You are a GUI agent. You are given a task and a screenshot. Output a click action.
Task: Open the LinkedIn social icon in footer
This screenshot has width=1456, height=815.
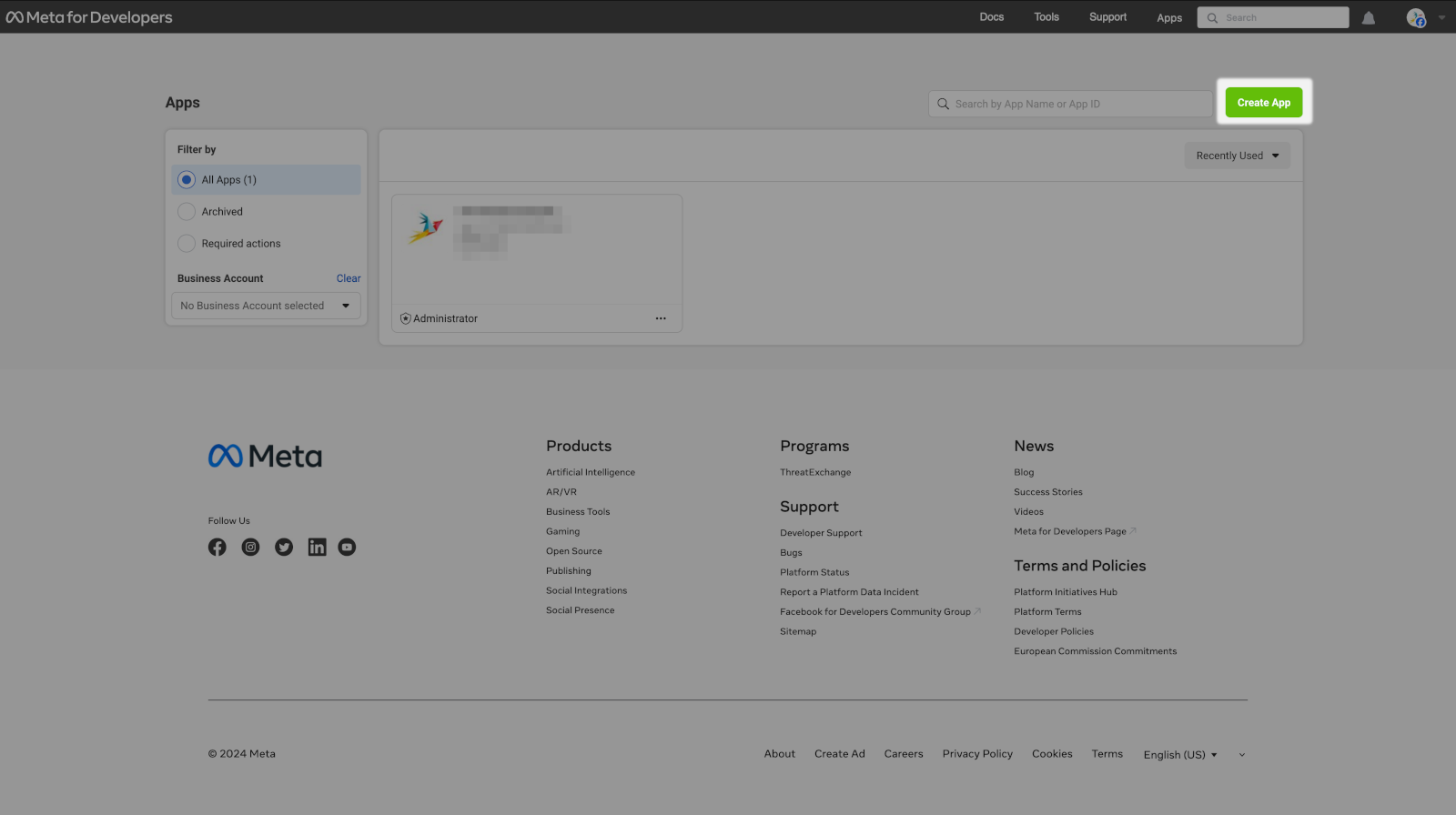point(317,547)
